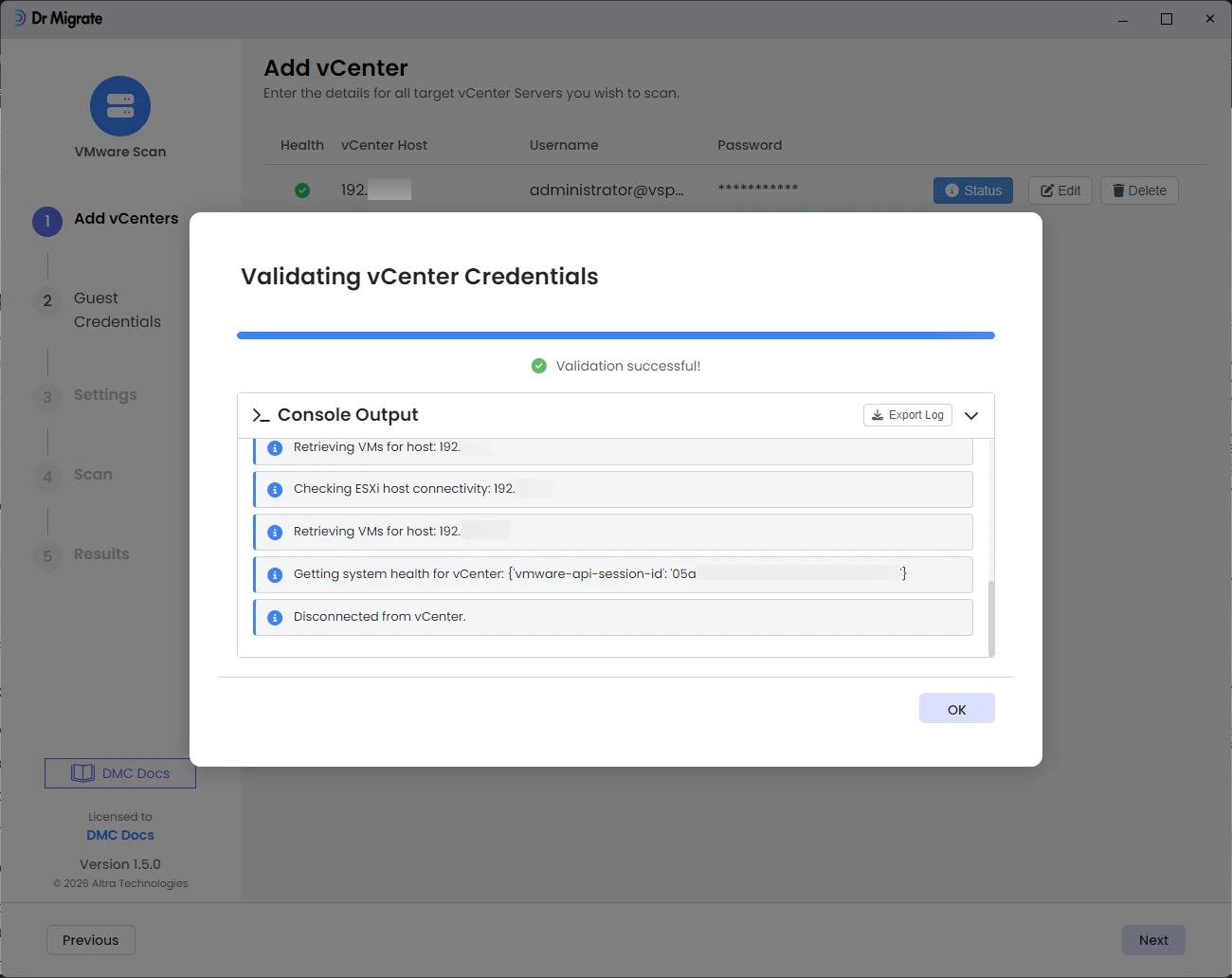Click the Validating vCenter Credentials heading
This screenshot has height=978, width=1232.
coord(420,276)
